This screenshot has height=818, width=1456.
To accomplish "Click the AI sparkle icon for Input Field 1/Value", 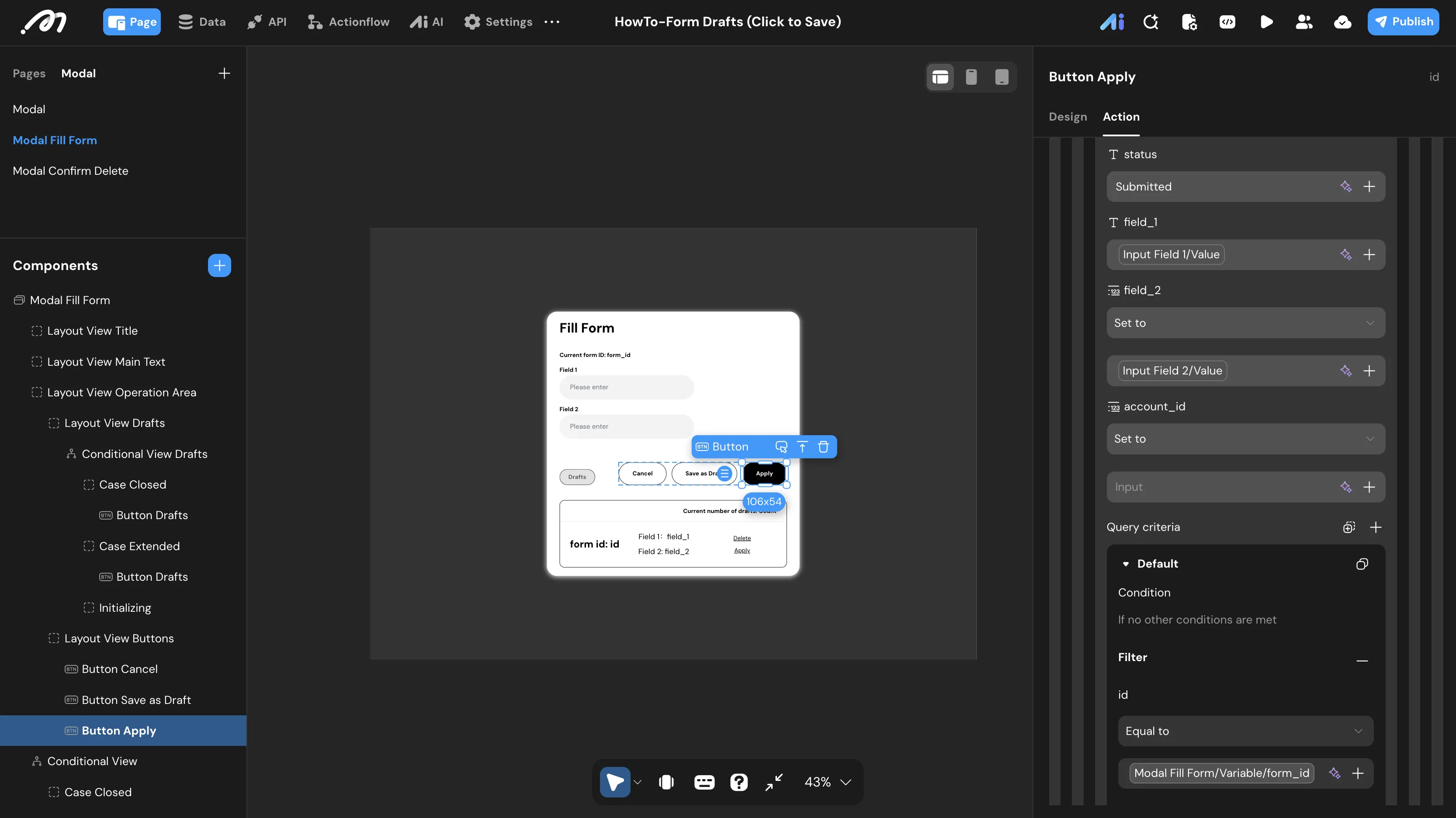I will pos(1346,255).
